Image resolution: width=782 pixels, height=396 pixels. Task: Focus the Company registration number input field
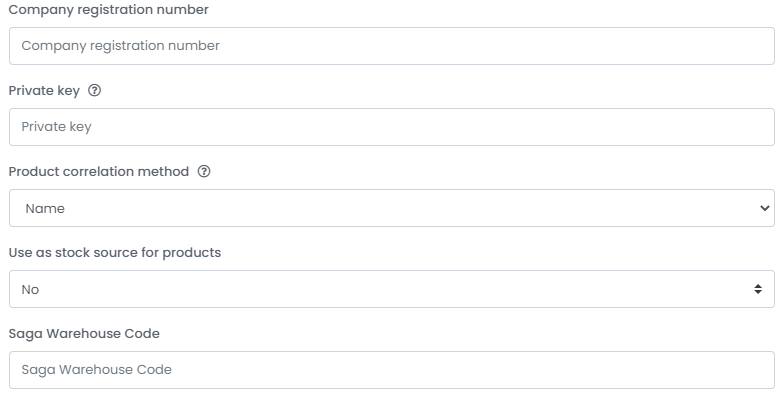391,46
